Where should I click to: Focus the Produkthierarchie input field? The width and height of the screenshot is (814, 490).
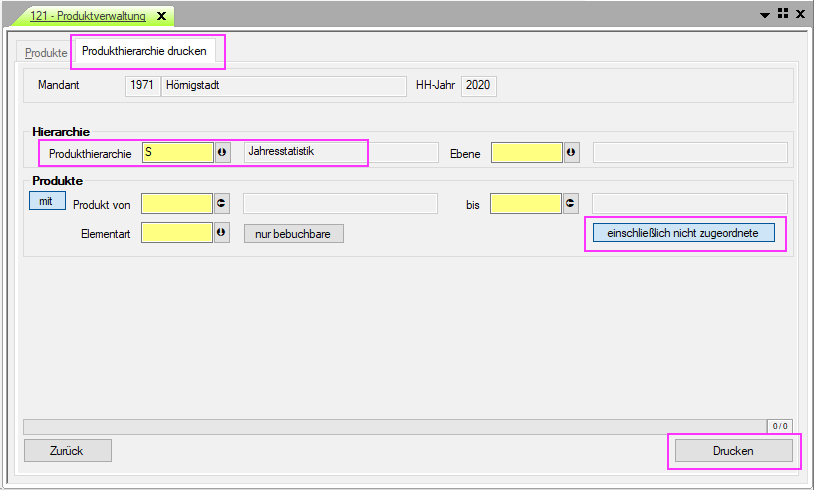tap(177, 153)
